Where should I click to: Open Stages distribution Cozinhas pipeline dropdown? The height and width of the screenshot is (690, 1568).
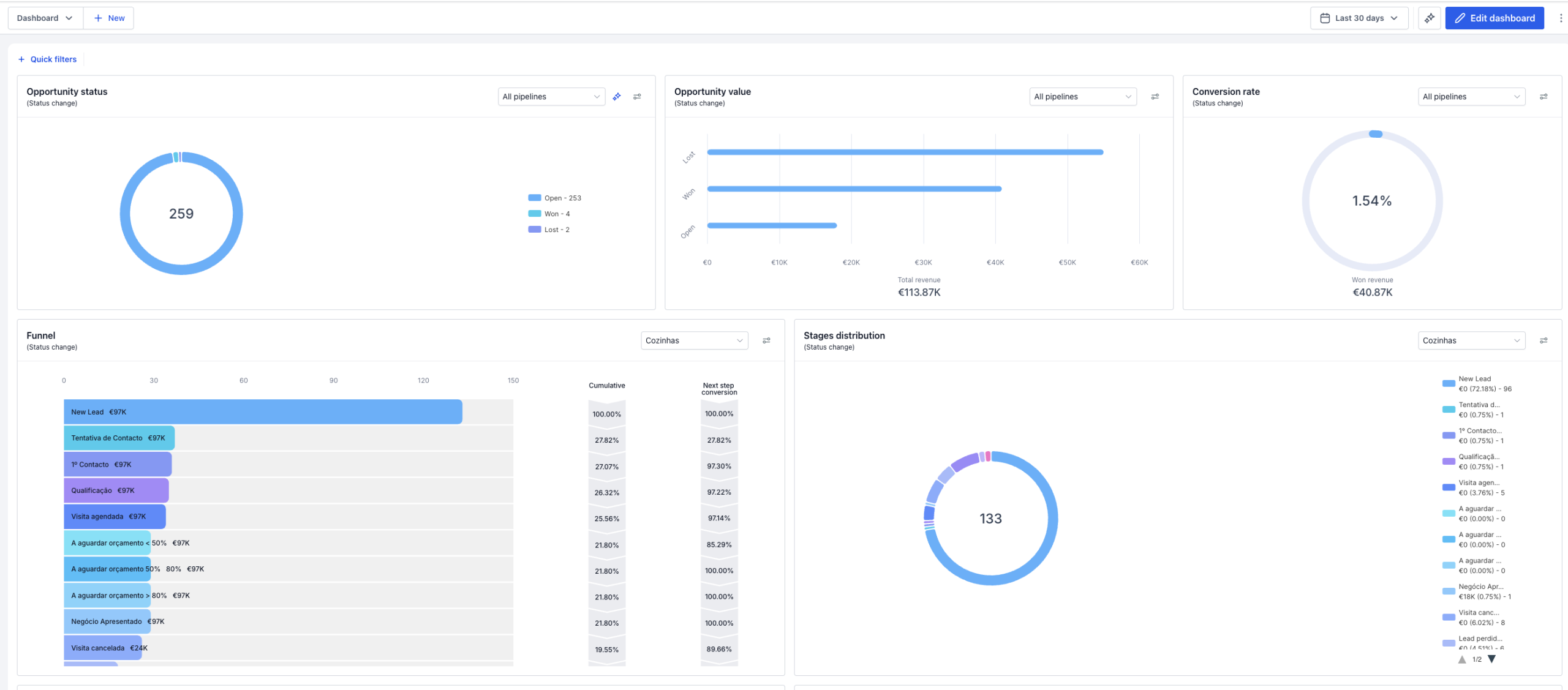(1471, 340)
